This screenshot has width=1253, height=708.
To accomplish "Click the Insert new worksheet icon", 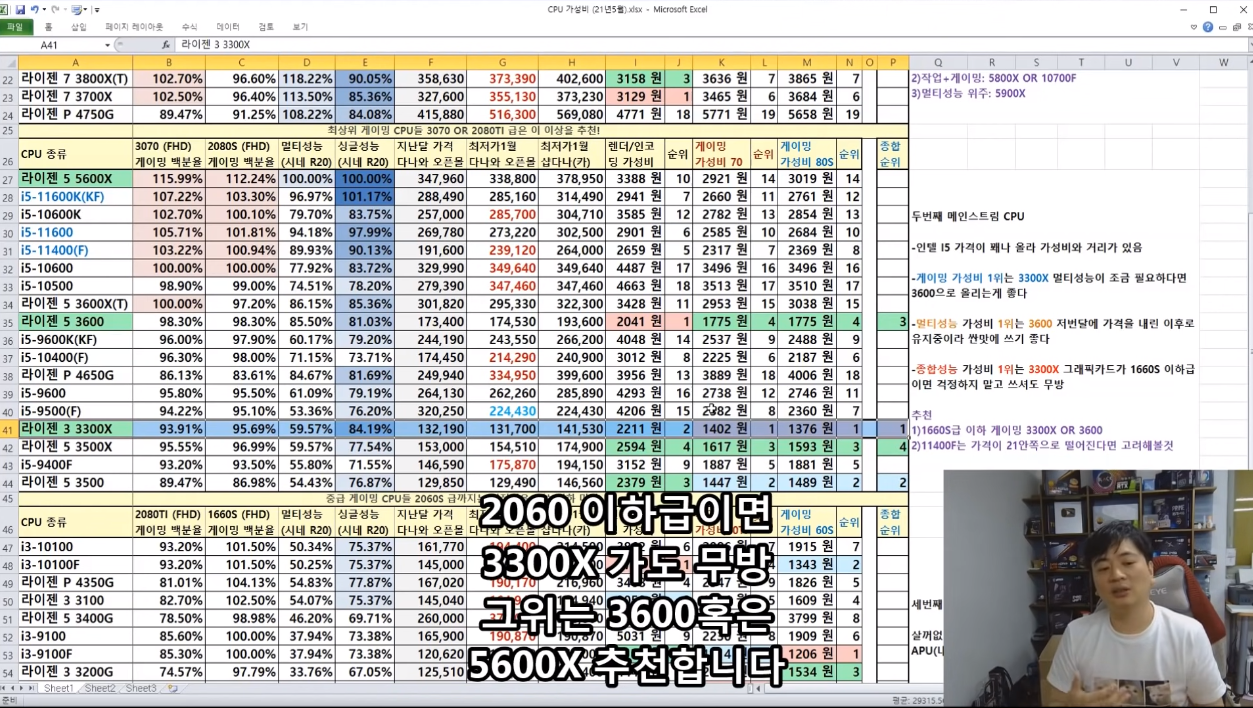I will pyautogui.click(x=173, y=689).
